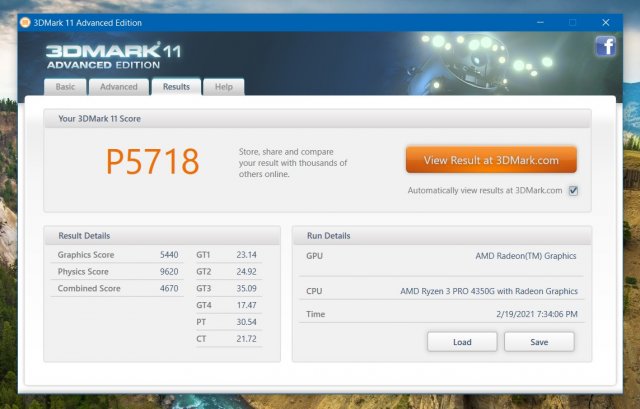Maximize the 3DMark 11 window
Viewport: 640px width, 409px height.
click(x=572, y=21)
